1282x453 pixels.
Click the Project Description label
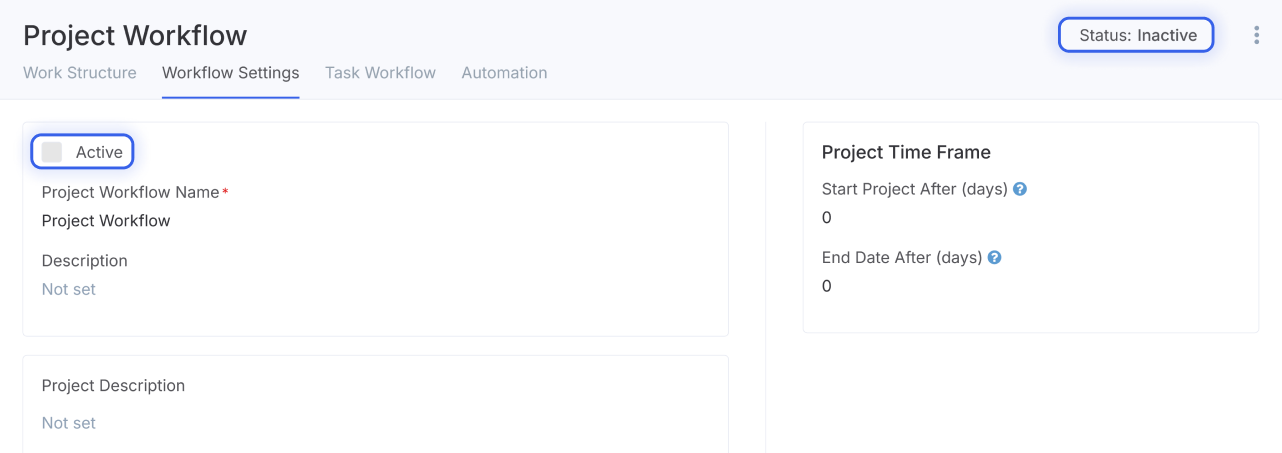(113, 386)
